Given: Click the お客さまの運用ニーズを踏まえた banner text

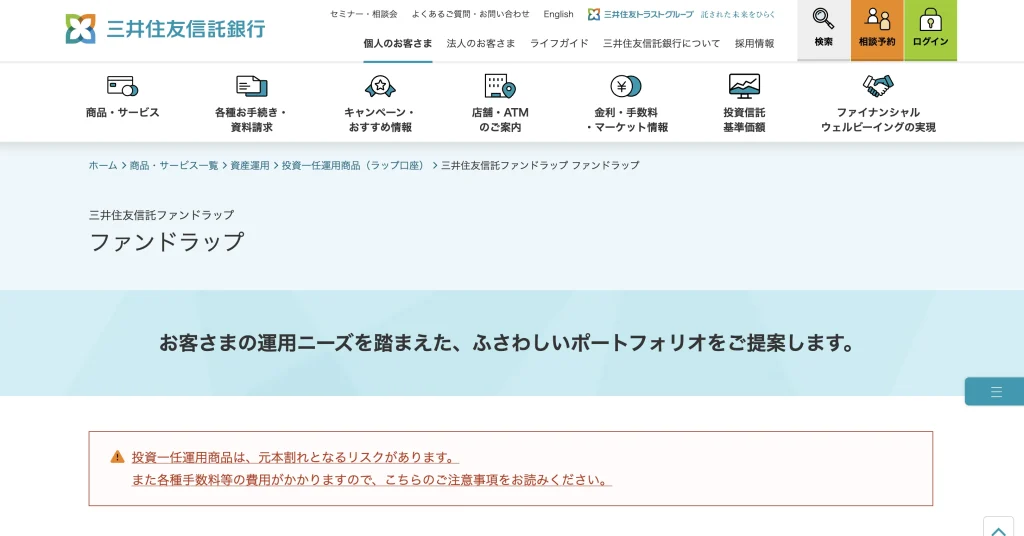Looking at the screenshot, I should (x=506, y=343).
